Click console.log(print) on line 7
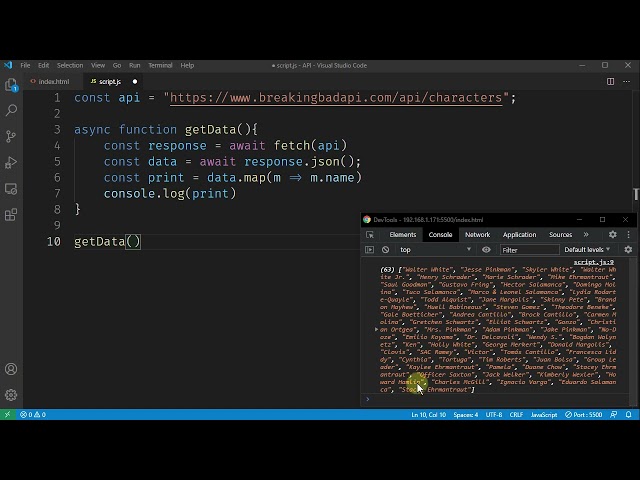This screenshot has height=480, width=640. [x=170, y=193]
